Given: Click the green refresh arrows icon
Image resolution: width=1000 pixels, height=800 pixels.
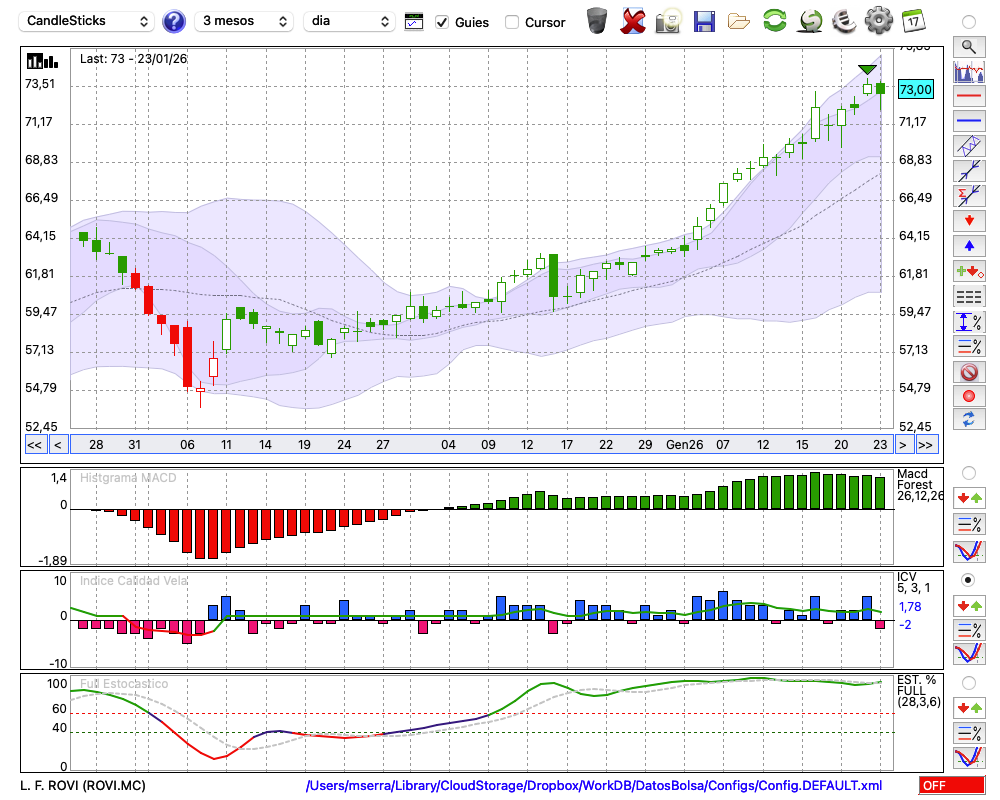Looking at the screenshot, I should tap(774, 21).
